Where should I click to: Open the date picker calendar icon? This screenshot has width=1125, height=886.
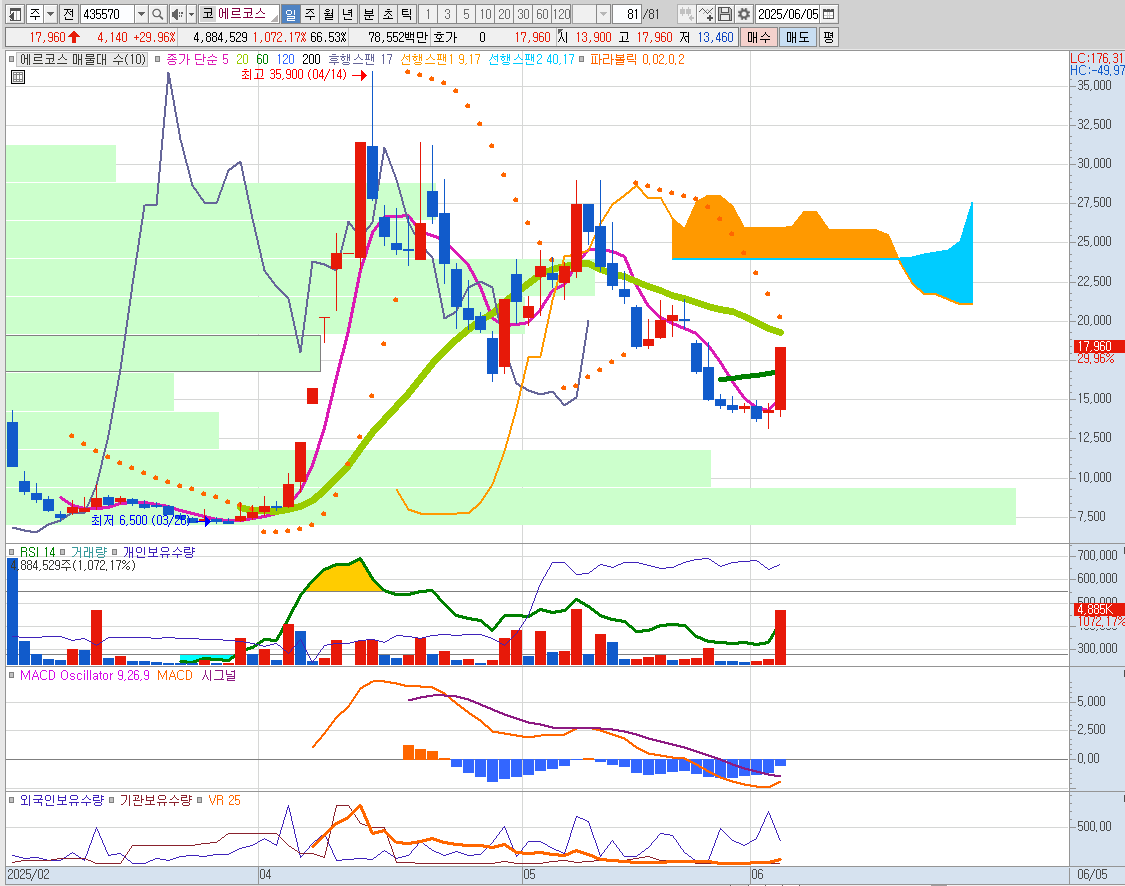coord(829,14)
